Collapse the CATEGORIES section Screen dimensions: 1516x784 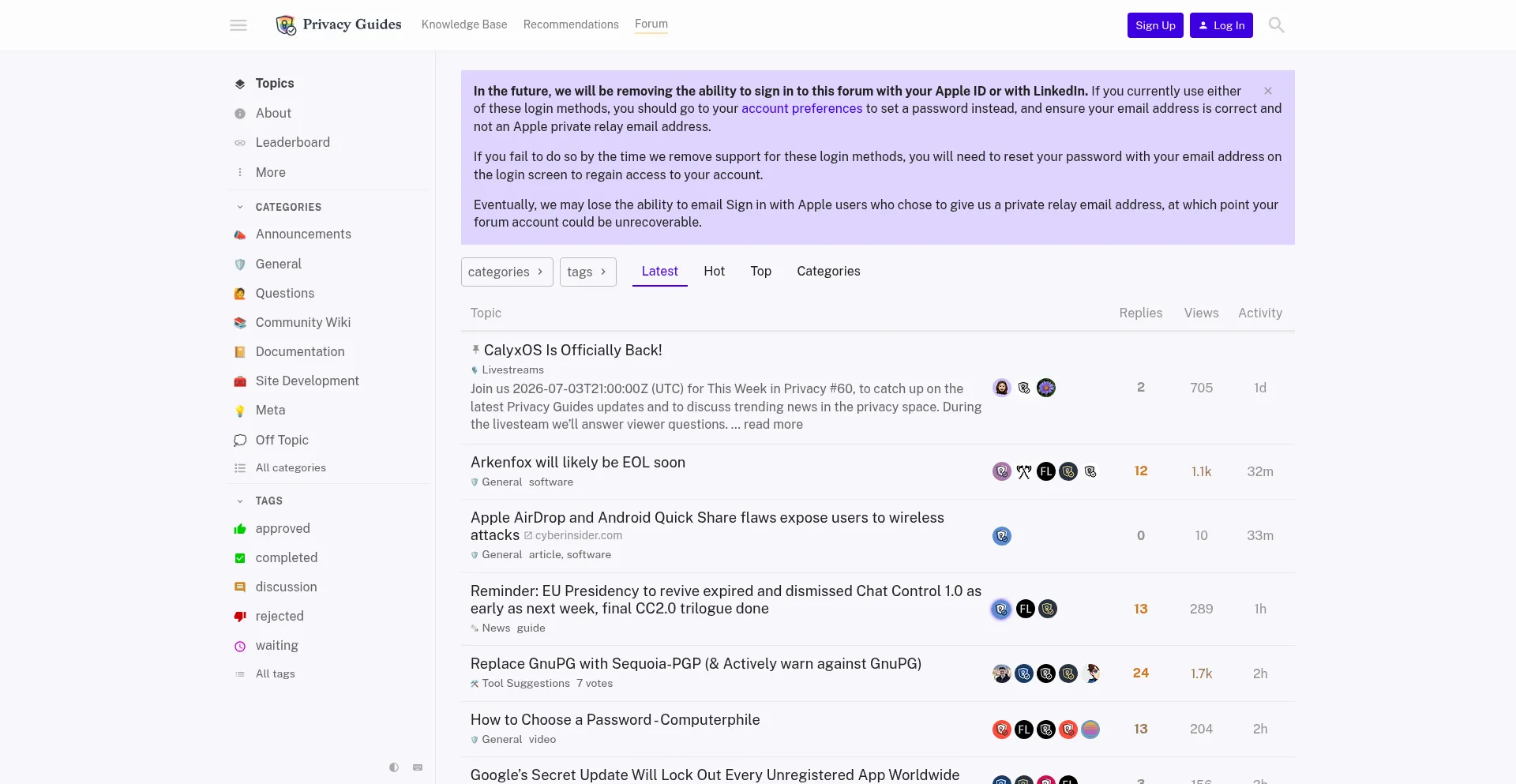[240, 207]
